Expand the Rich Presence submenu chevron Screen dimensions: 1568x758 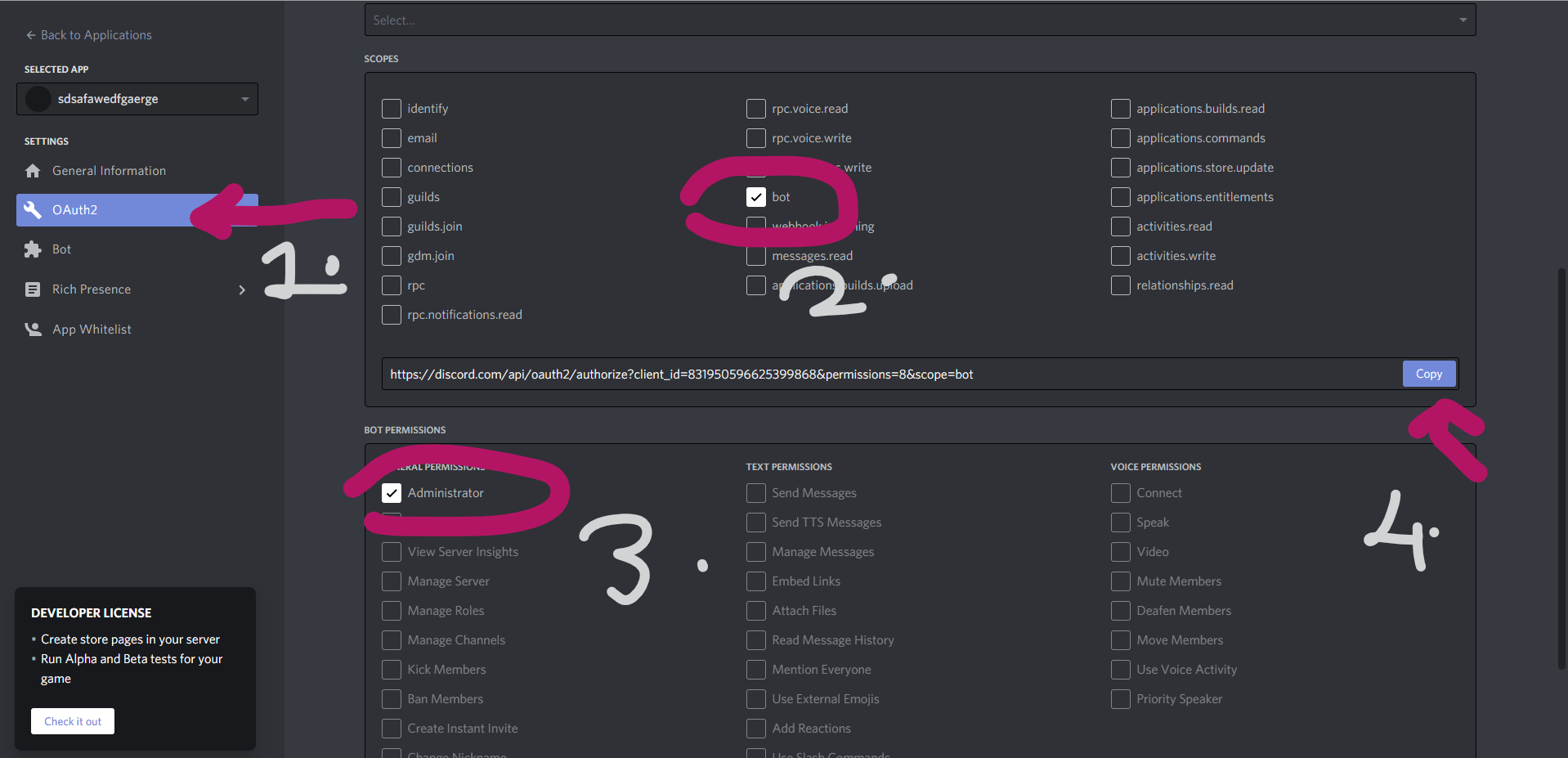(242, 289)
